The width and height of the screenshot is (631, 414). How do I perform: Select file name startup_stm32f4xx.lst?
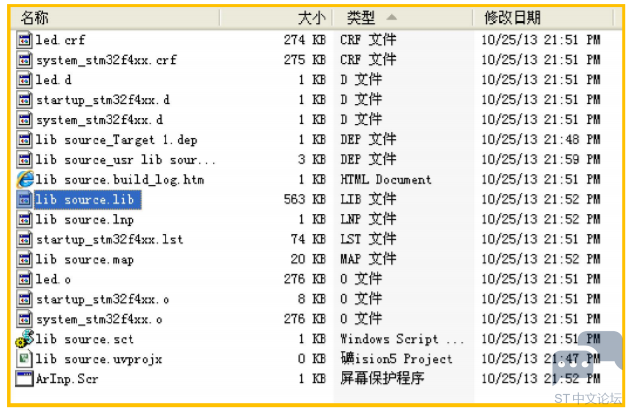pyautogui.click(x=109, y=239)
